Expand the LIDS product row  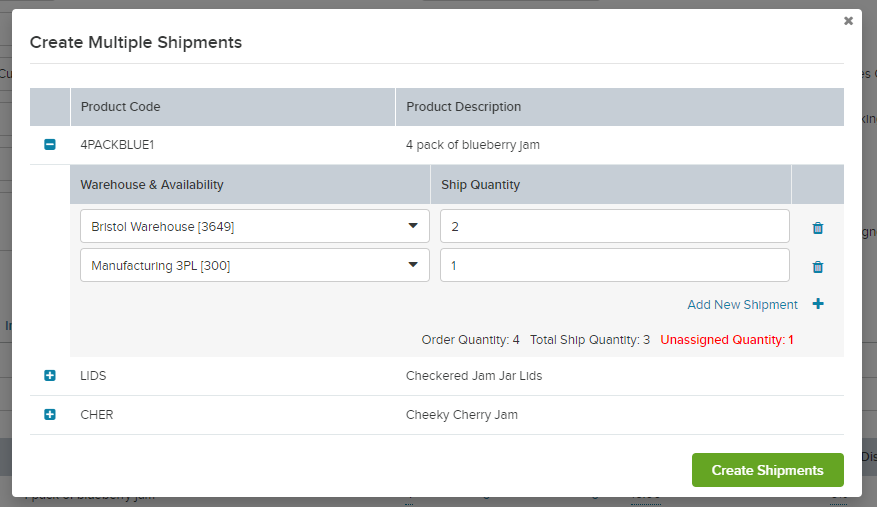[50, 375]
